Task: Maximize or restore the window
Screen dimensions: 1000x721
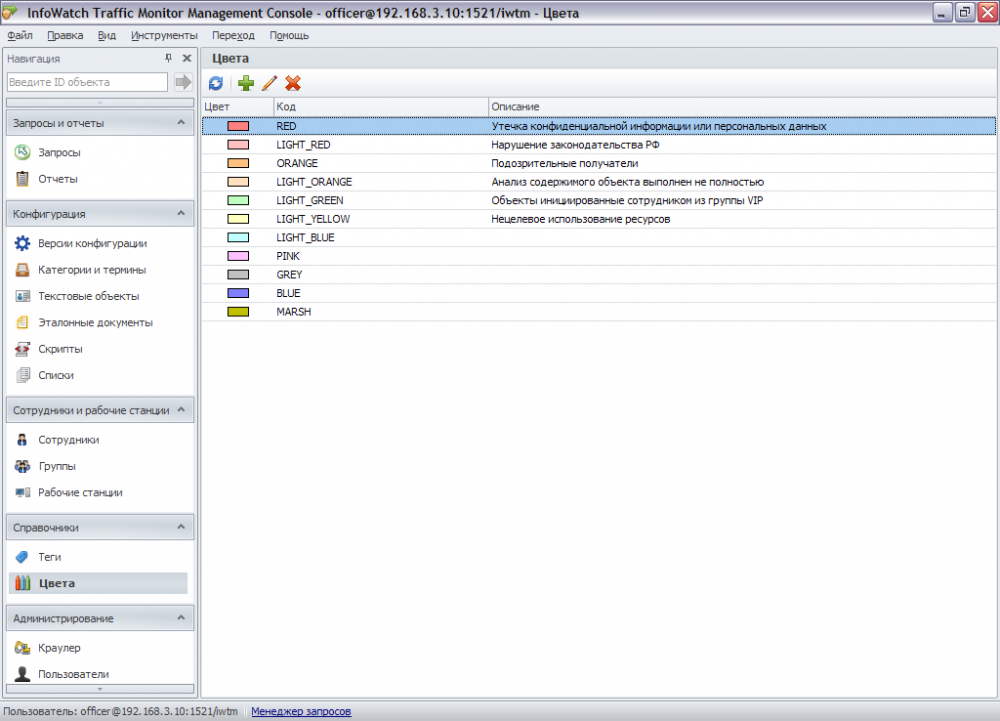Action: tap(964, 12)
